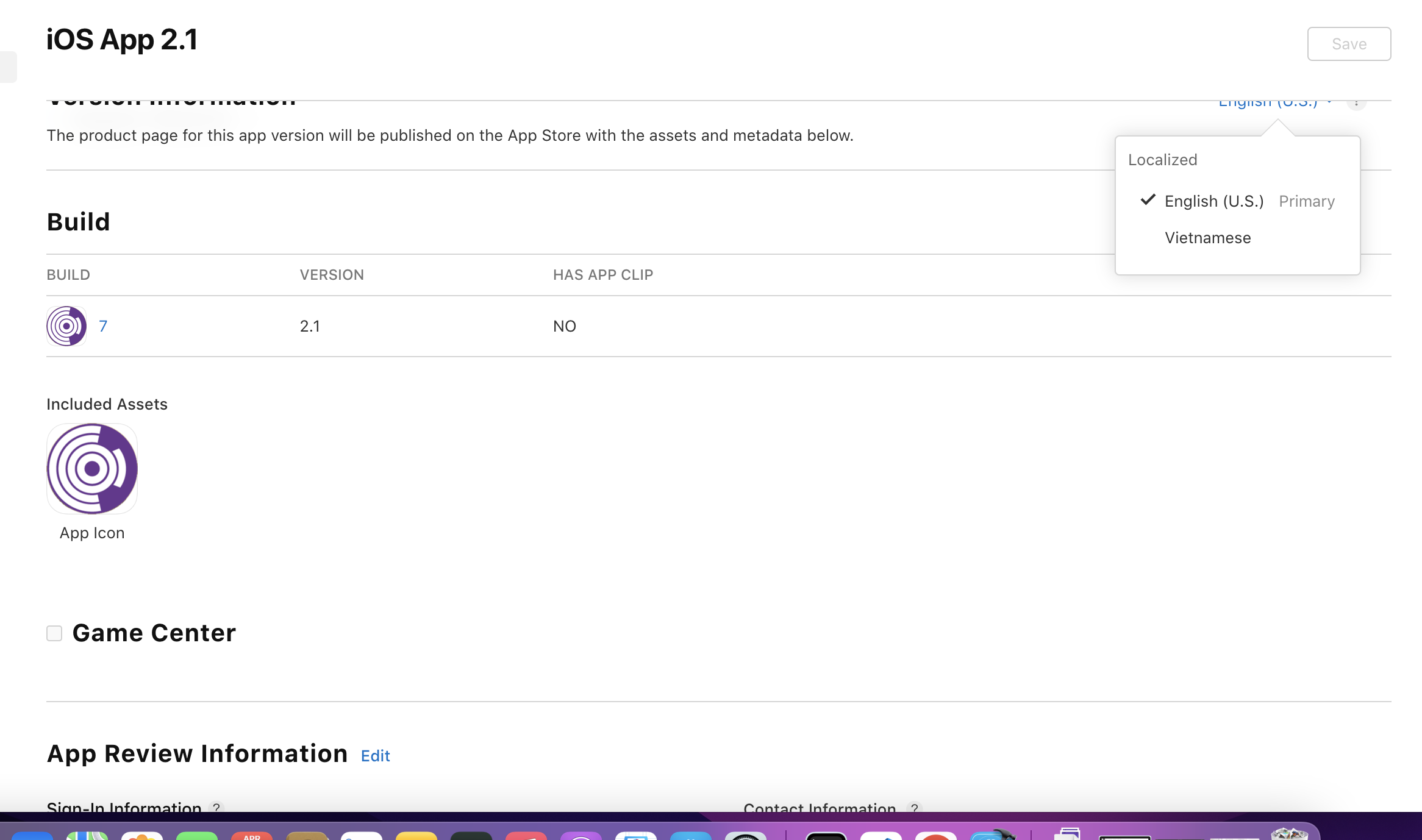The image size is (1422, 840).
Task: Open Terminal from the Dock
Action: pos(826,836)
